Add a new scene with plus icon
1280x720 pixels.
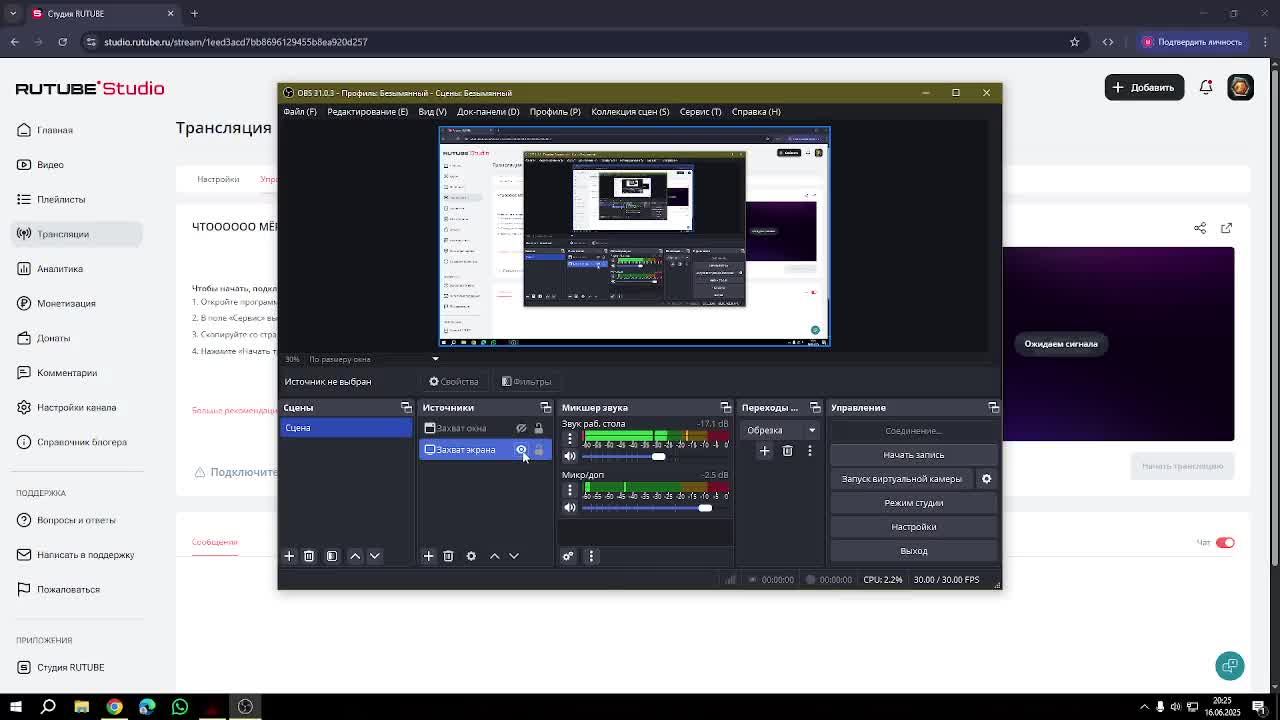289,556
